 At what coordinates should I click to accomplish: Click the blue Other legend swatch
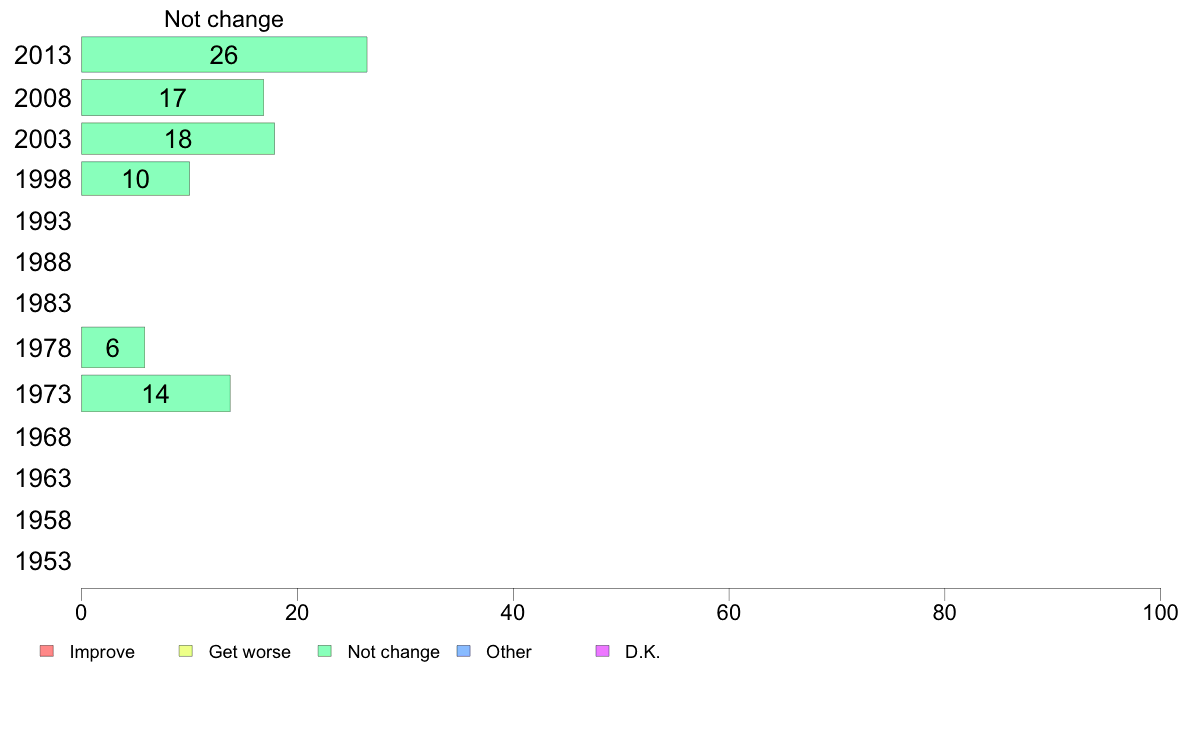(464, 651)
